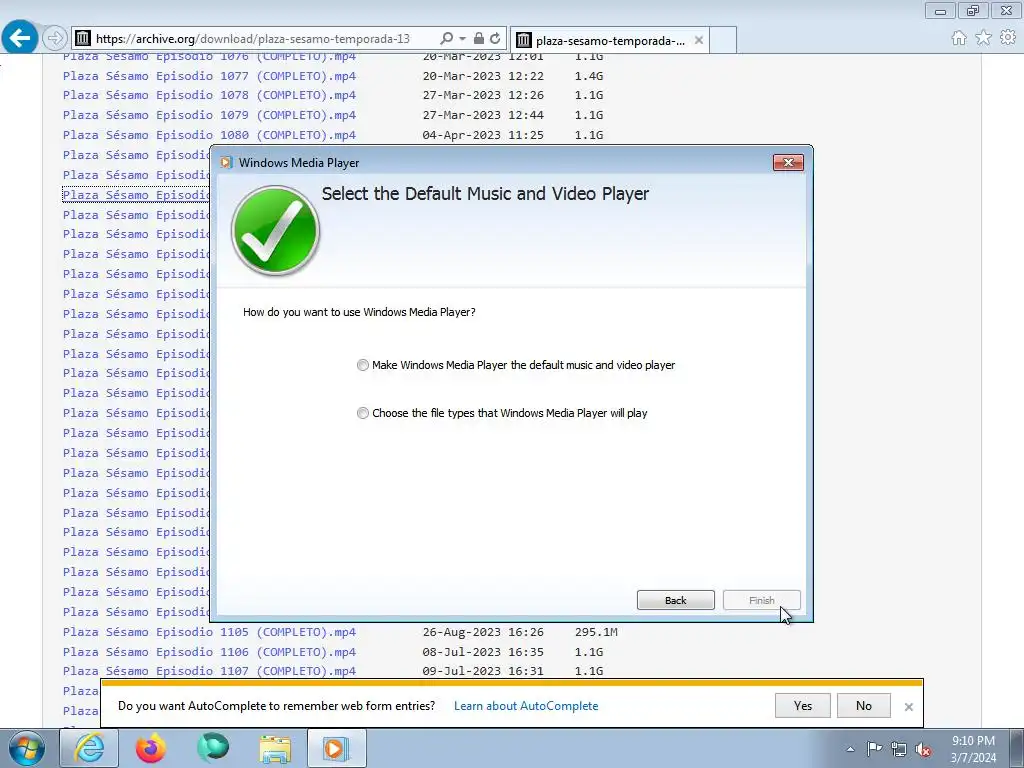Click the How do you want to use question text
The height and width of the screenshot is (768, 1024).
tap(359, 312)
